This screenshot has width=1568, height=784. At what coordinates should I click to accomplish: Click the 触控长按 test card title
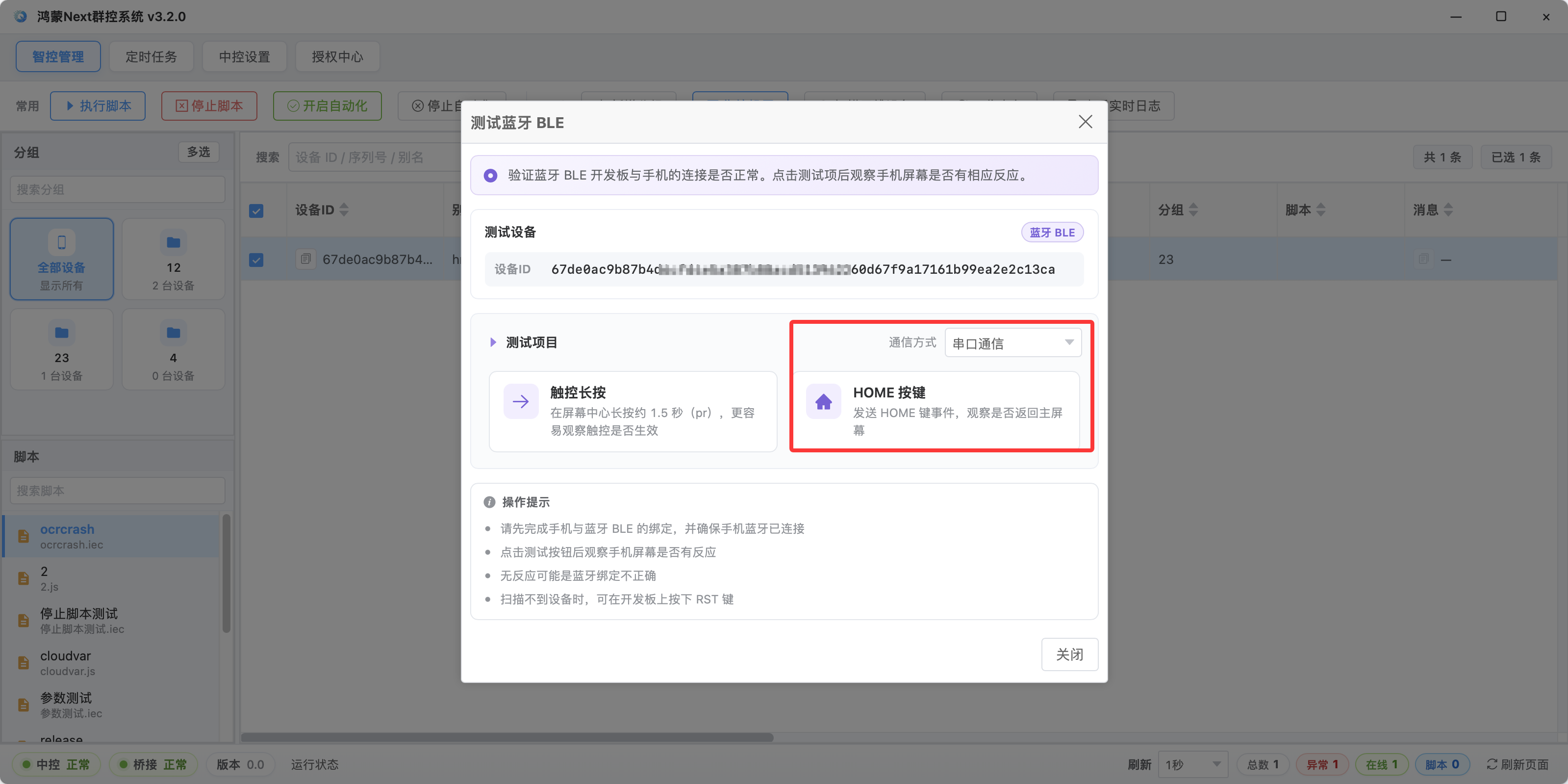tap(578, 393)
